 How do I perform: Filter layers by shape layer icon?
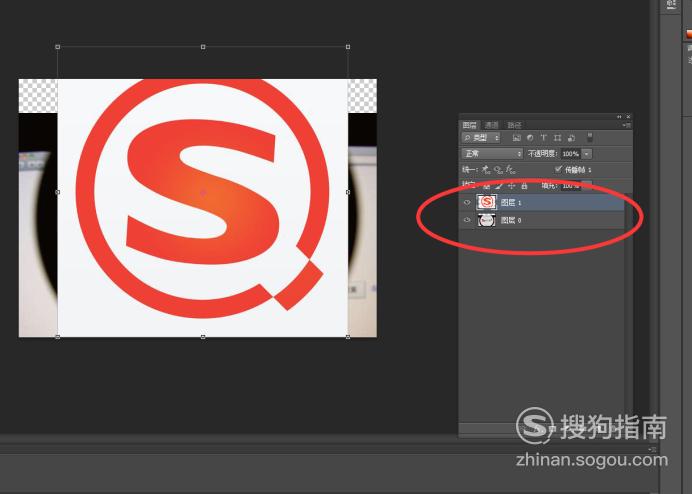(557, 138)
